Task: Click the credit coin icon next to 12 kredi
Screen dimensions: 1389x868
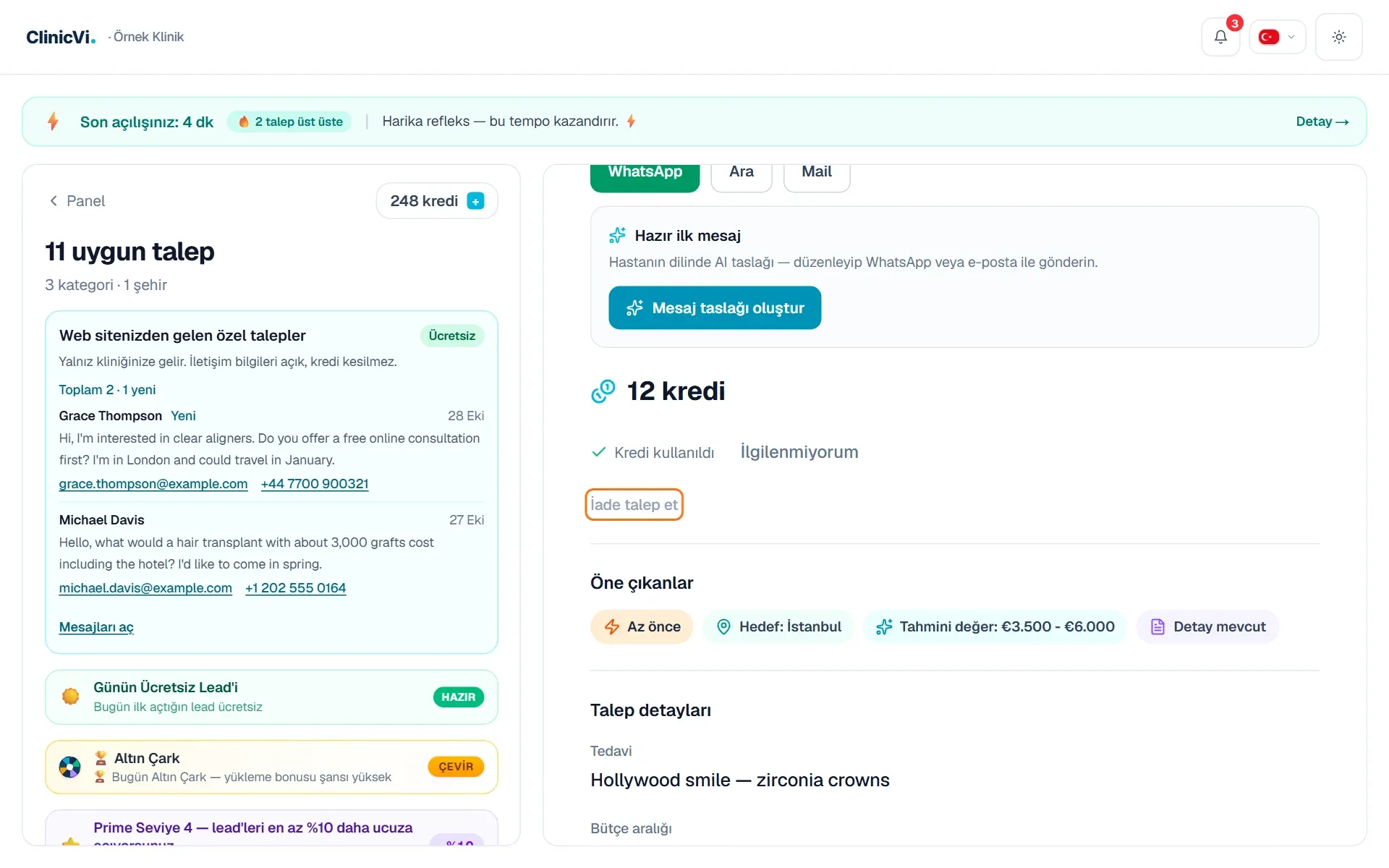Action: pyautogui.click(x=603, y=391)
